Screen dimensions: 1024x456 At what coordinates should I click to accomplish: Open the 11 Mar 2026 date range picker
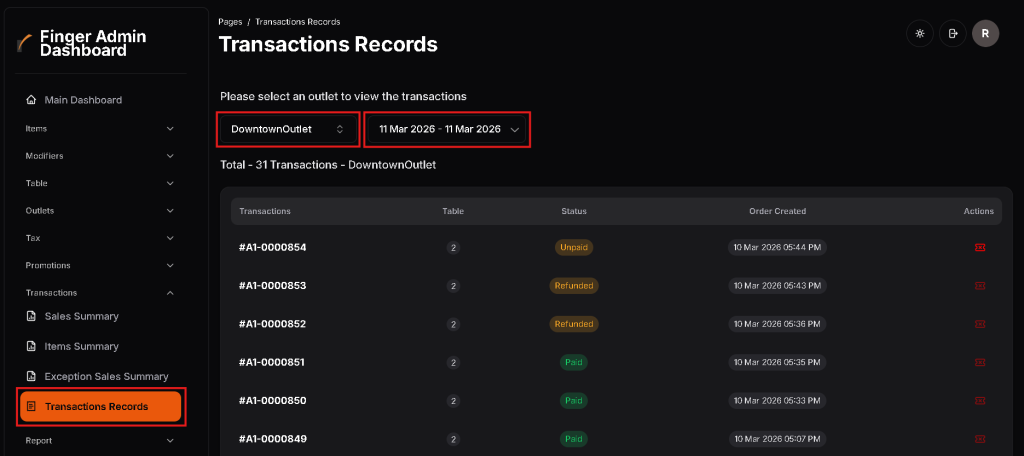(448, 129)
